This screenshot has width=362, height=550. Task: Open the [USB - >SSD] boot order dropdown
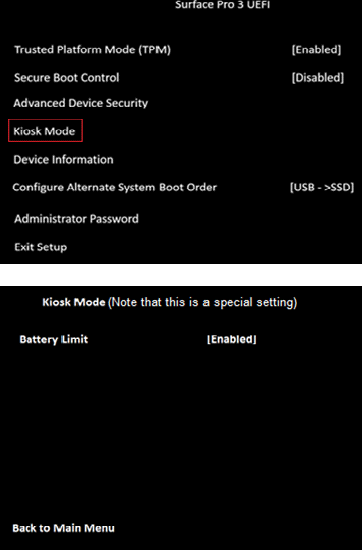pos(322,187)
